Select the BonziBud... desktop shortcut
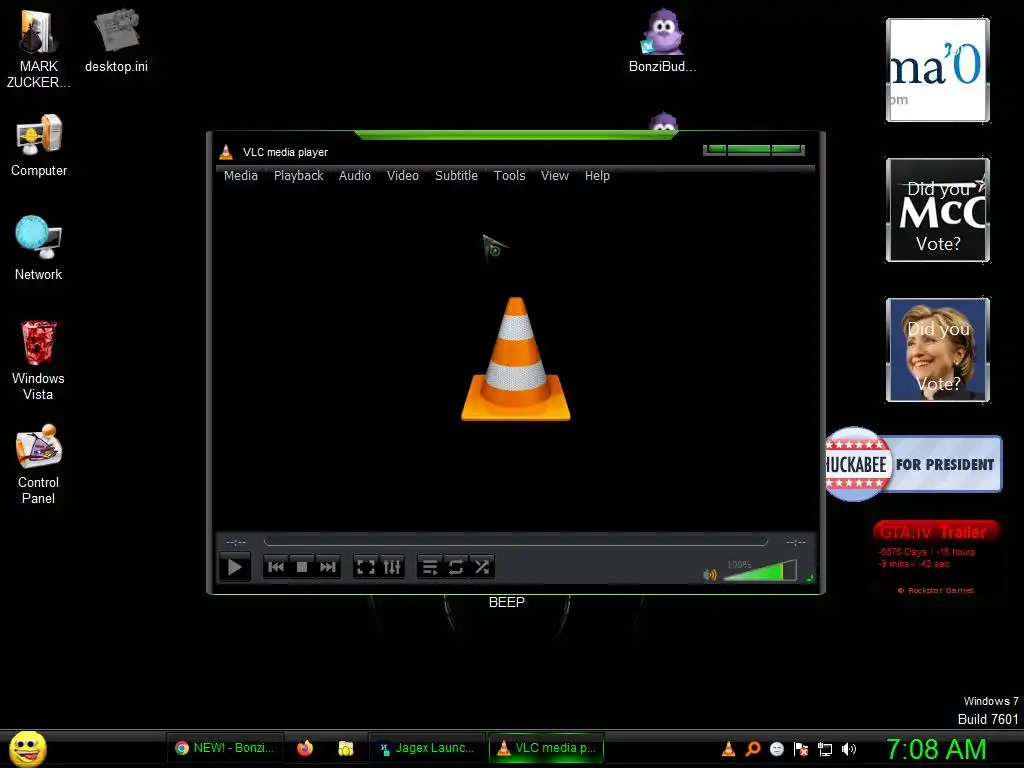Viewport: 1024px width, 768px height. point(662,40)
